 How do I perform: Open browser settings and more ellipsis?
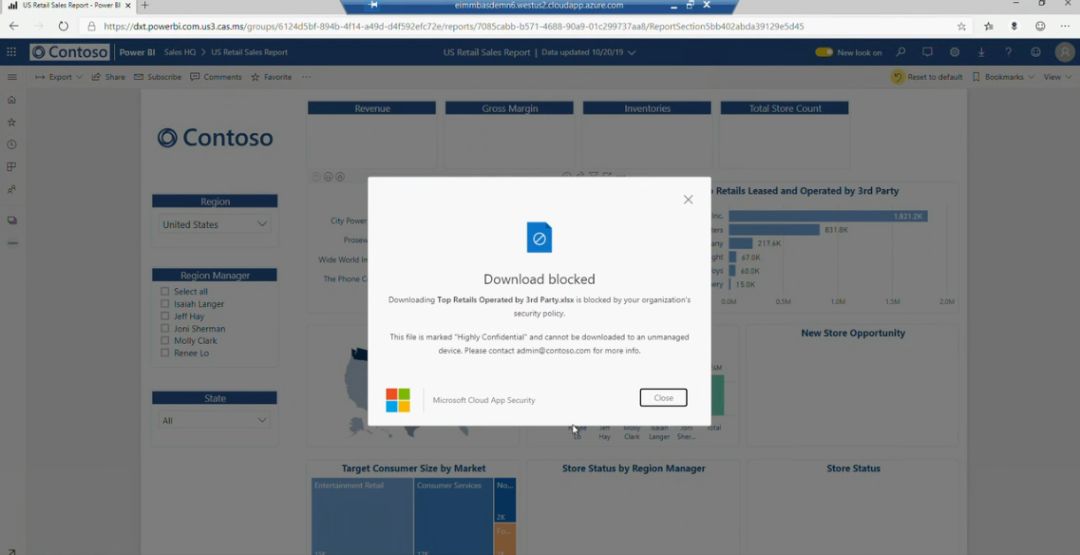pos(1066,26)
